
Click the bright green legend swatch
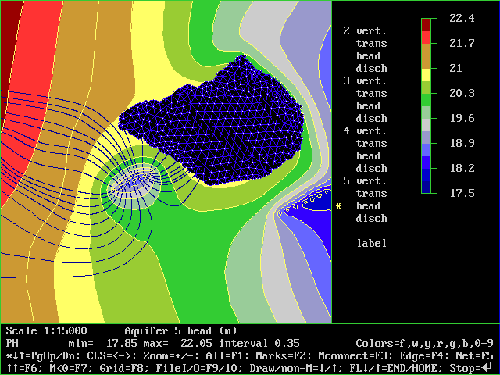coord(426,100)
